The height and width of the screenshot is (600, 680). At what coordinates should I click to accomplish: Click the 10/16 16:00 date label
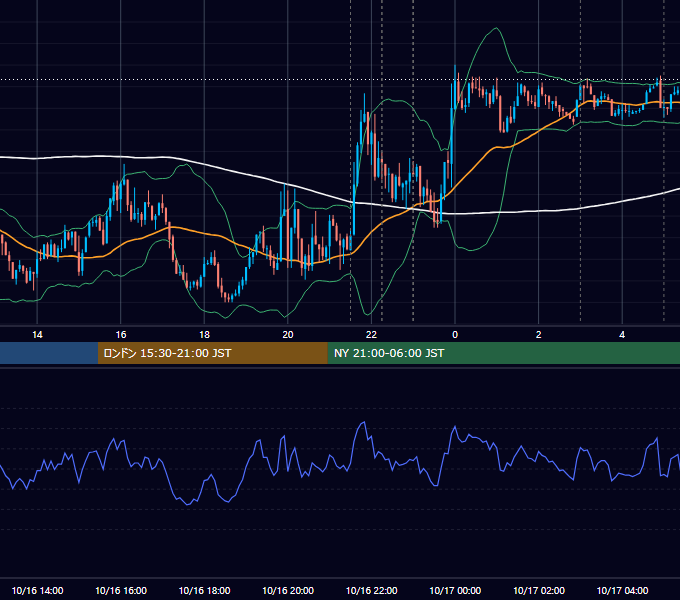pyautogui.click(x=121, y=590)
